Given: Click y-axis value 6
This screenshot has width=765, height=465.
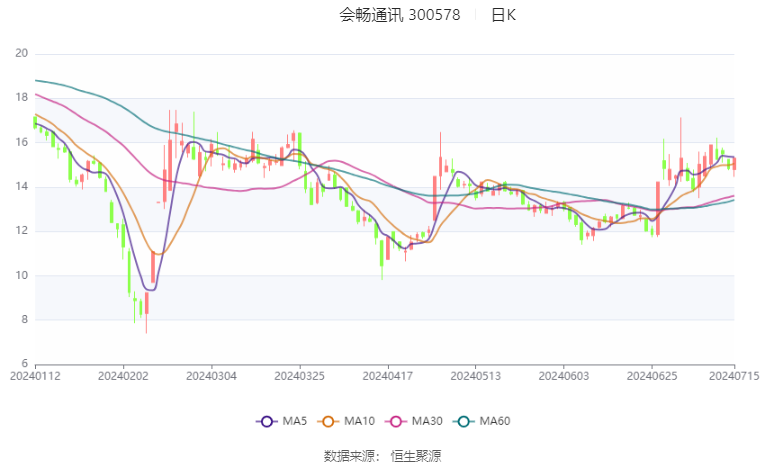Looking at the screenshot, I should (24, 364).
